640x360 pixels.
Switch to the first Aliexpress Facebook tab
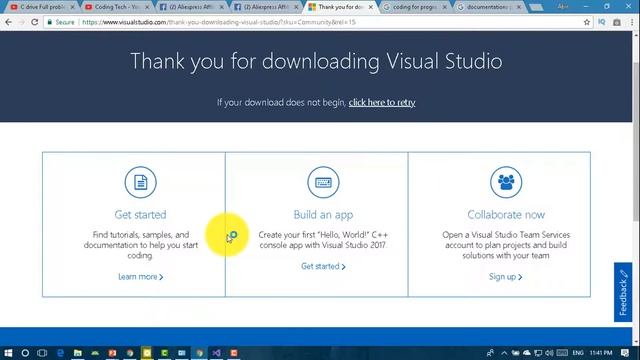pyautogui.click(x=192, y=7)
